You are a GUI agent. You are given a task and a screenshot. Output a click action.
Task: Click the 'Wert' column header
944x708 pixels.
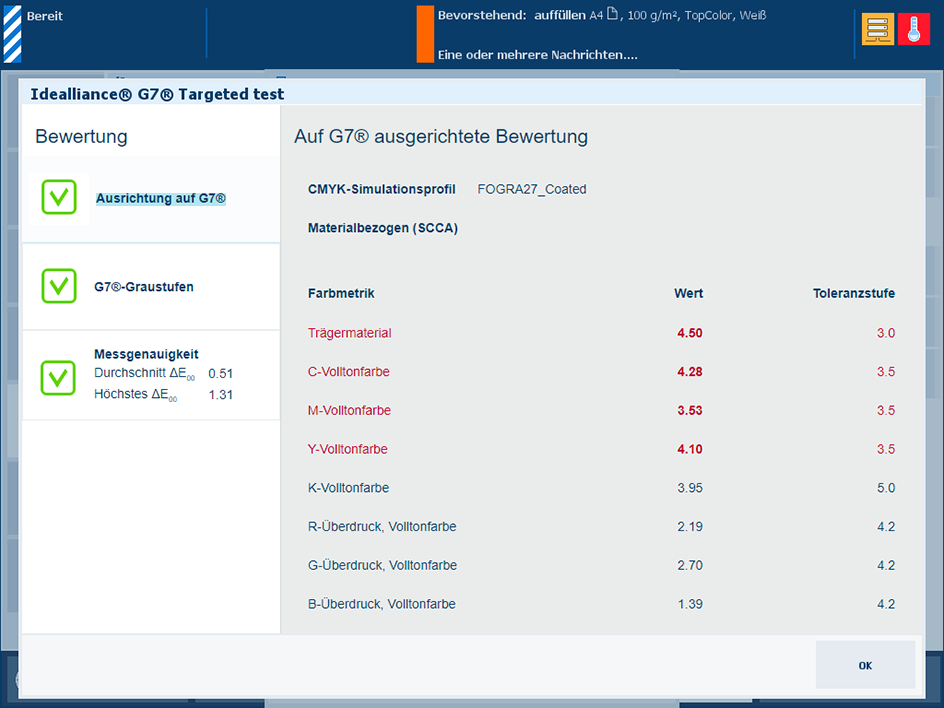[688, 293]
